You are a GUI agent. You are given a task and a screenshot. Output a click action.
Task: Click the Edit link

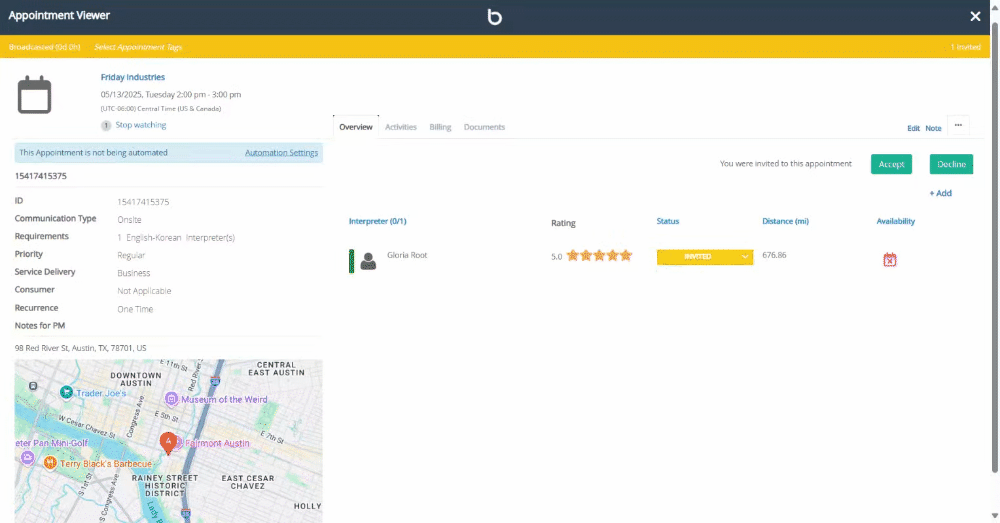coord(913,128)
